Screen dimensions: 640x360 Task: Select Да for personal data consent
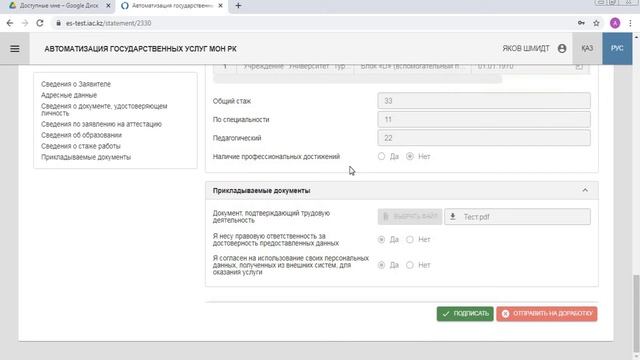[x=381, y=265]
